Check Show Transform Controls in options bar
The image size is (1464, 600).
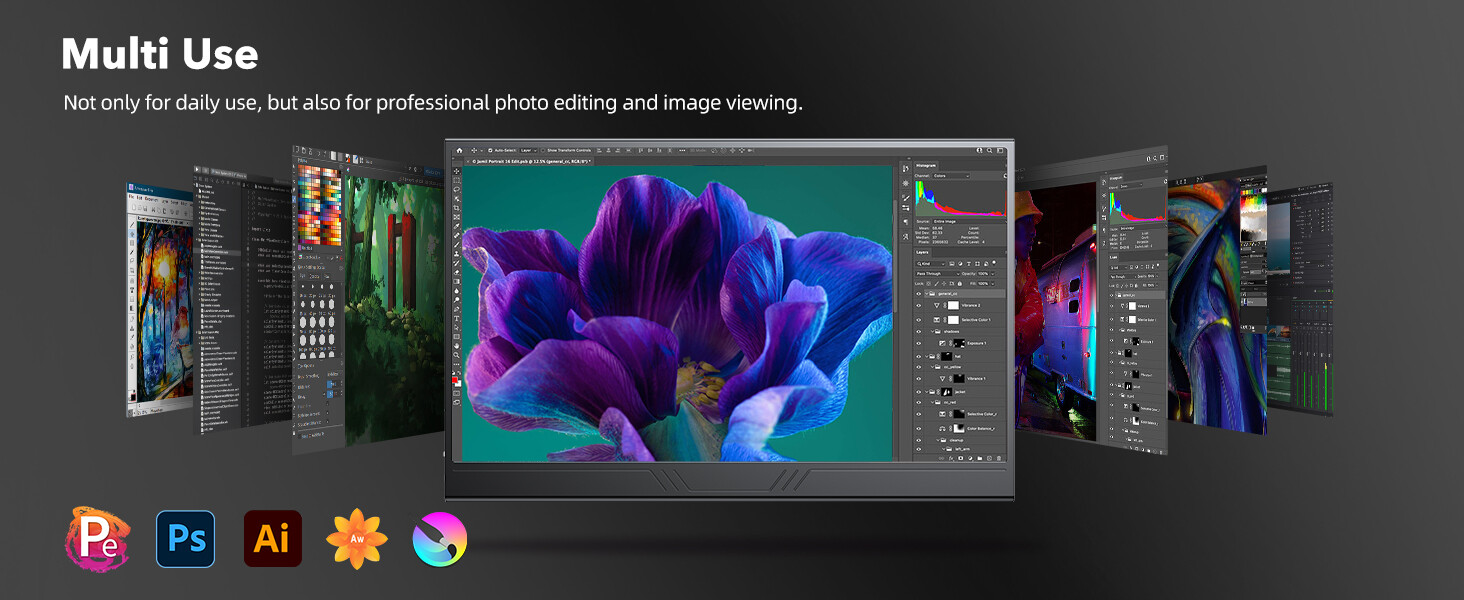543,150
